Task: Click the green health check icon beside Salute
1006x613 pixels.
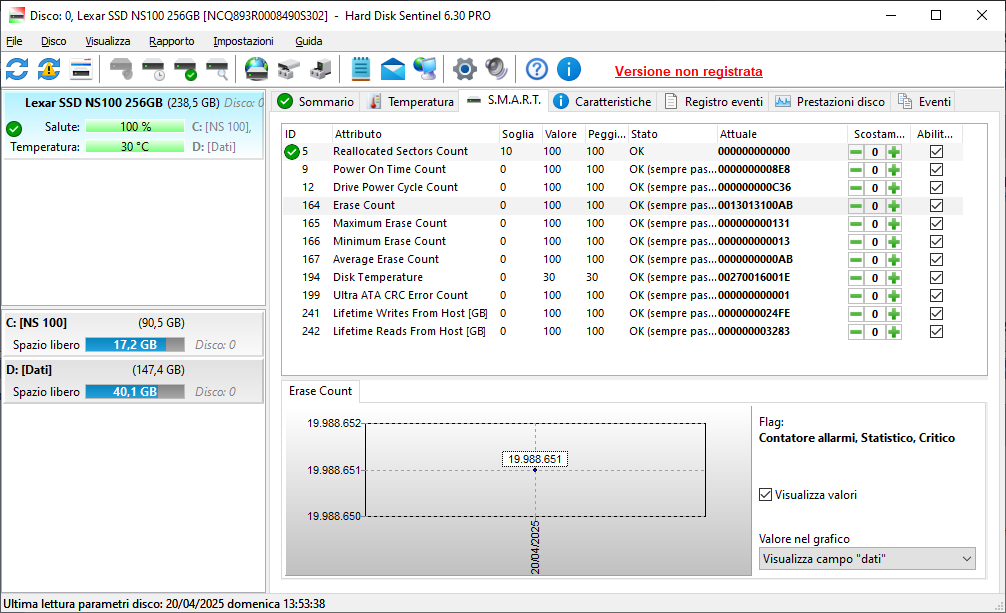Action: 14,129
